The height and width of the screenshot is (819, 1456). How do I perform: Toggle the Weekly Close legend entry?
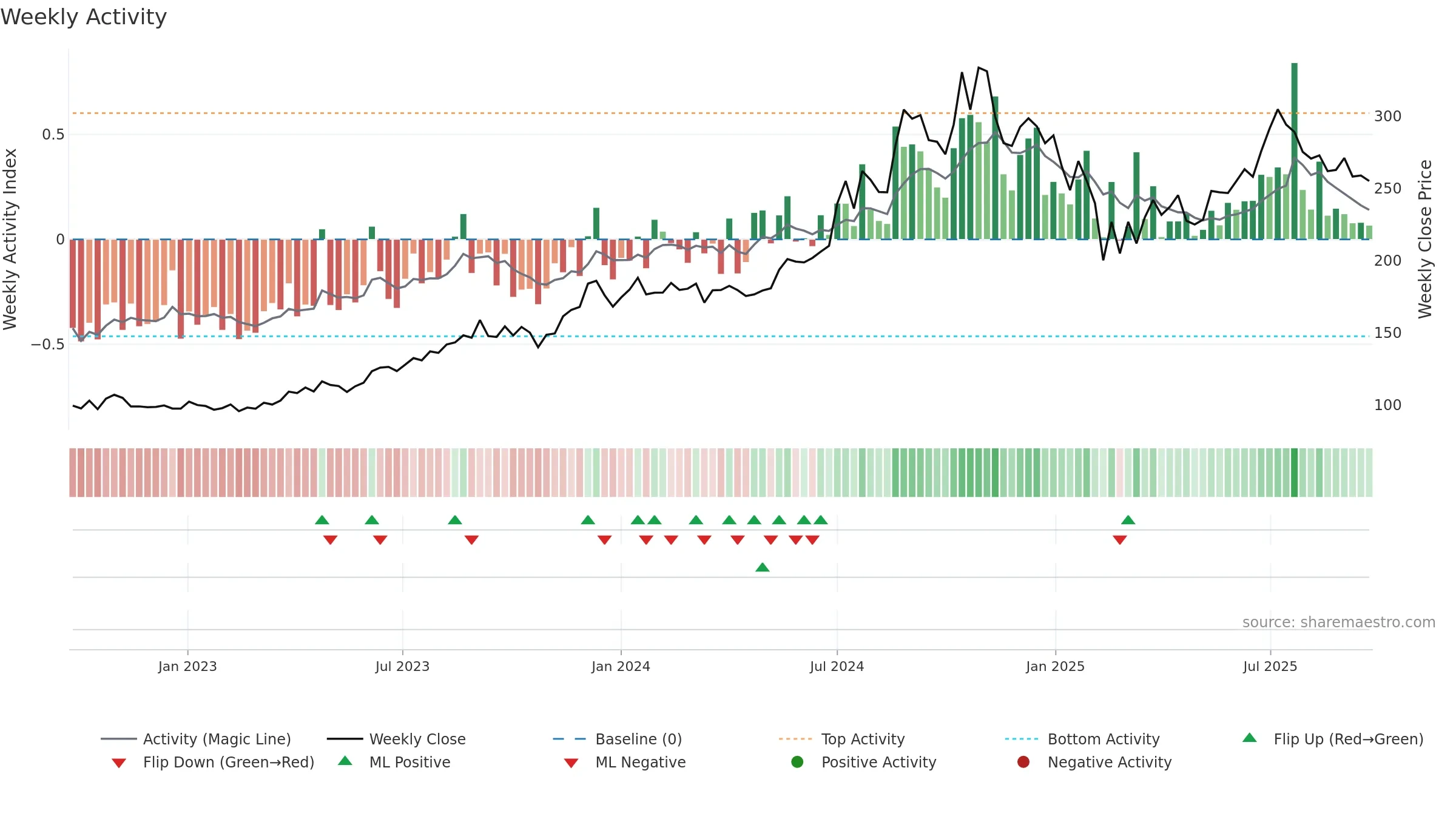pos(396,739)
